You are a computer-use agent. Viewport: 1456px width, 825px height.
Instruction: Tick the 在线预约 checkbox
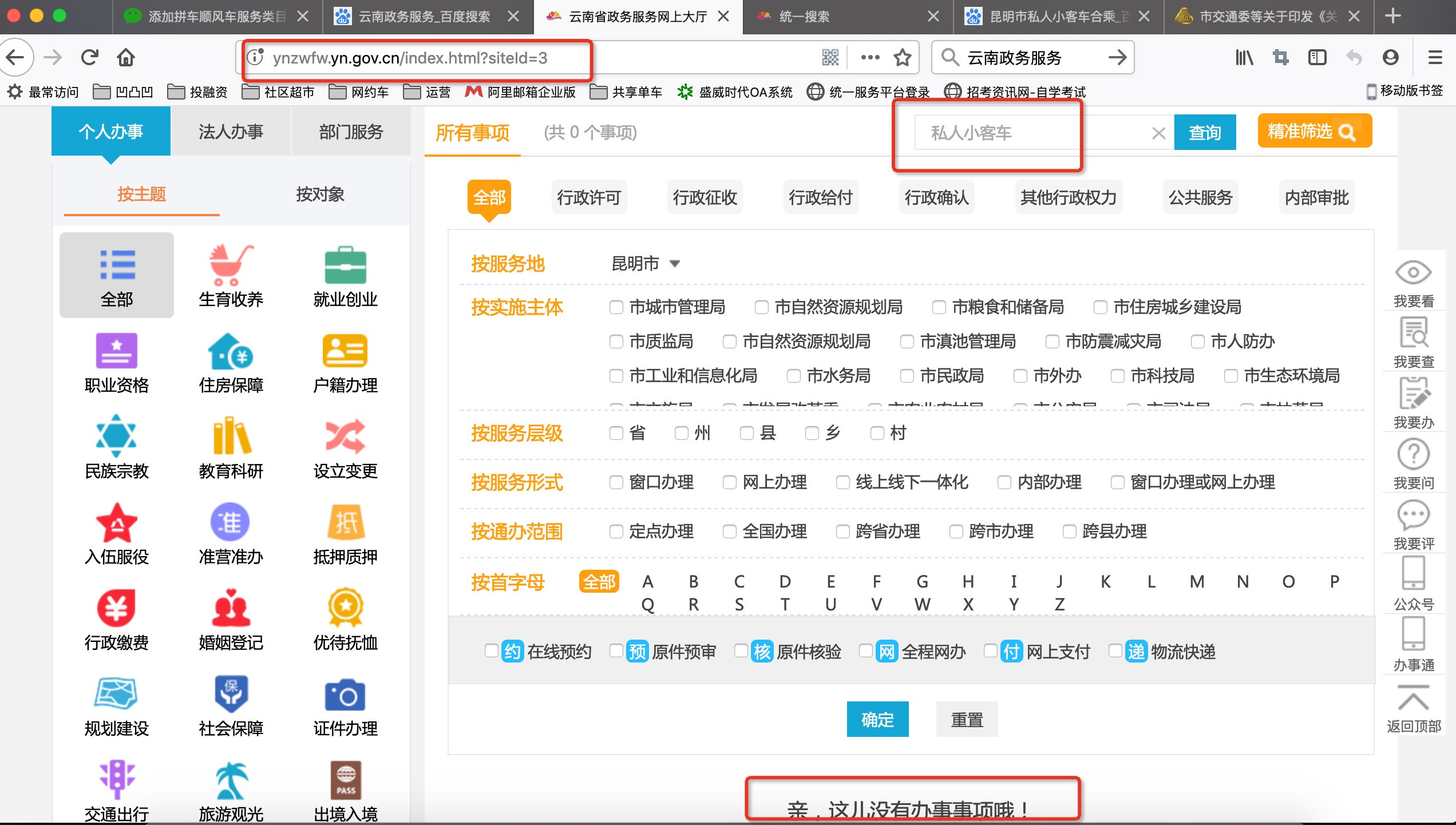pyautogui.click(x=491, y=651)
